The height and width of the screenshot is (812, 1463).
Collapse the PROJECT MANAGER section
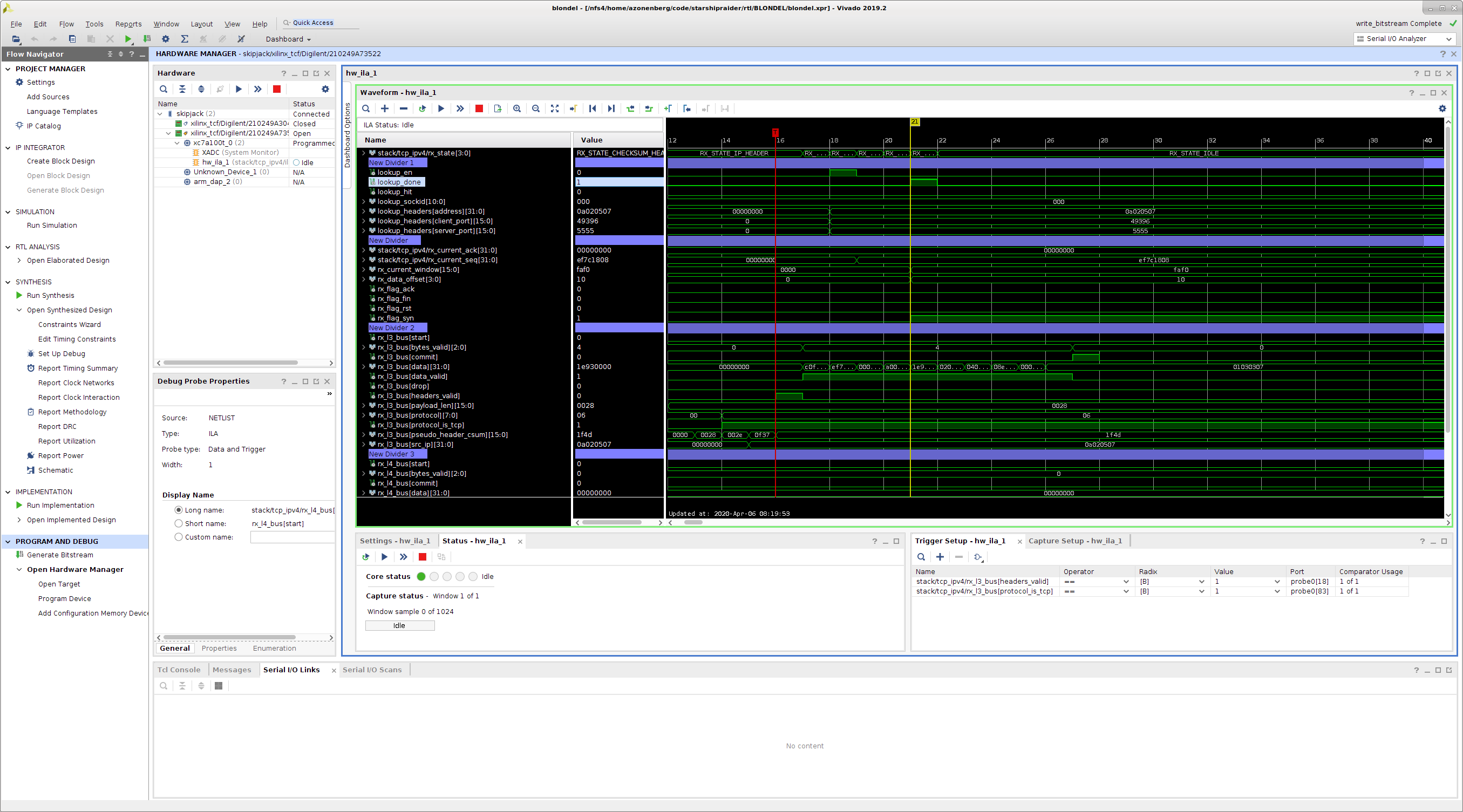8,69
